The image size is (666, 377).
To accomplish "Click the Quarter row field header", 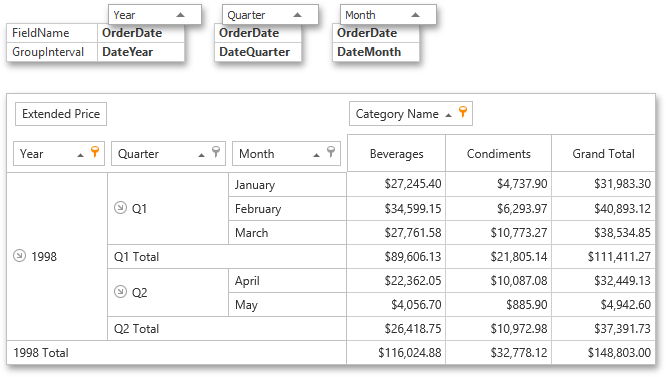I will point(168,153).
